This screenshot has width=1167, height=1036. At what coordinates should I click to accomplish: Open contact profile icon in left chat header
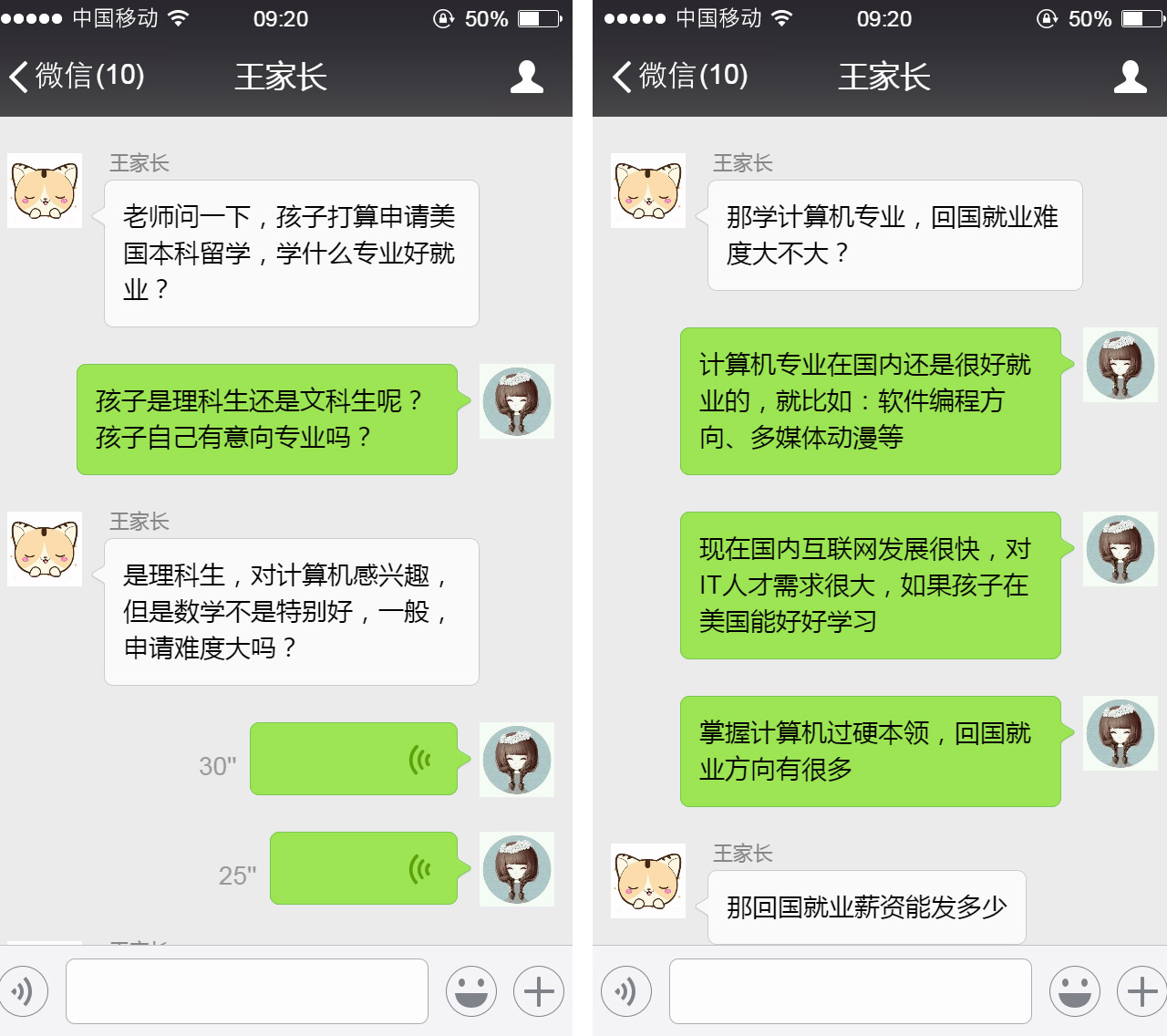click(527, 77)
